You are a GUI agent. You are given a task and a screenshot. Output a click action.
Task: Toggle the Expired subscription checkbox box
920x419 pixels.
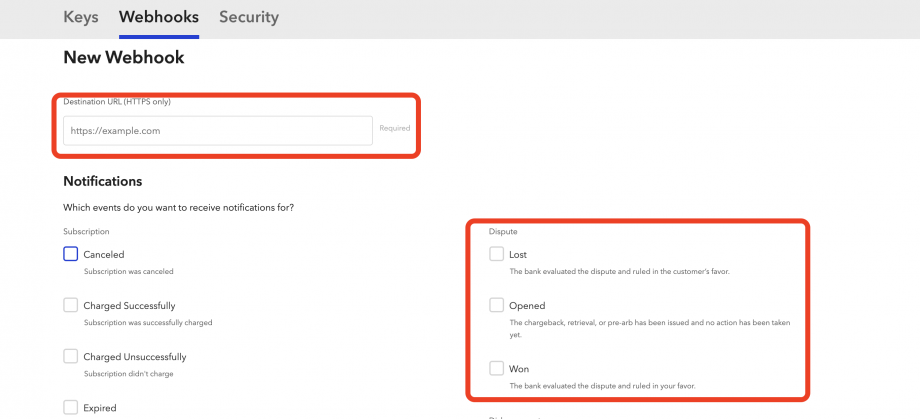71,407
